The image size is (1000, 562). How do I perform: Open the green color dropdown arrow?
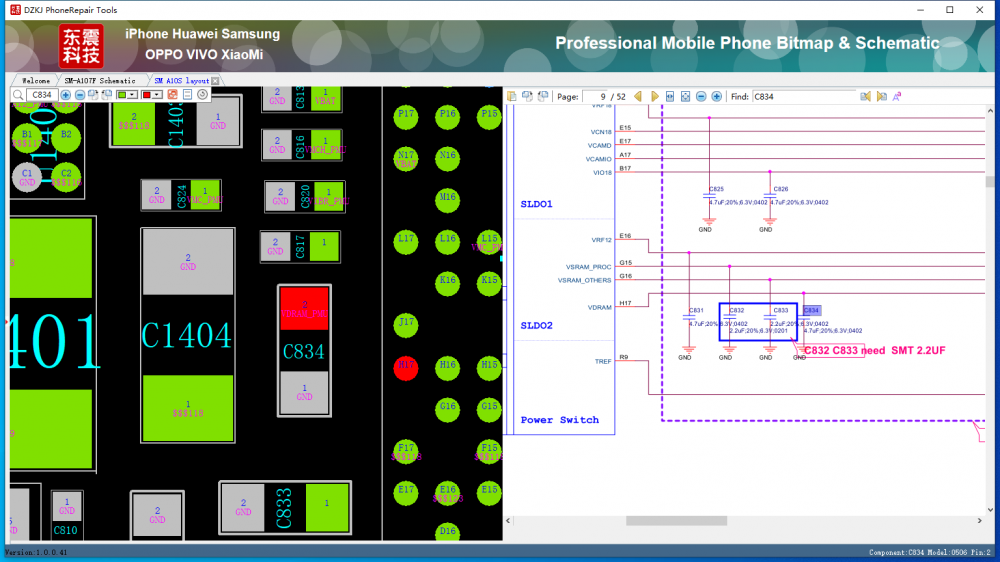(132, 95)
